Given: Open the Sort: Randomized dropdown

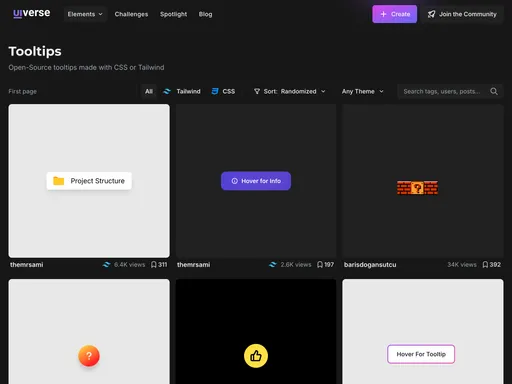Looking at the screenshot, I should [x=289, y=91].
